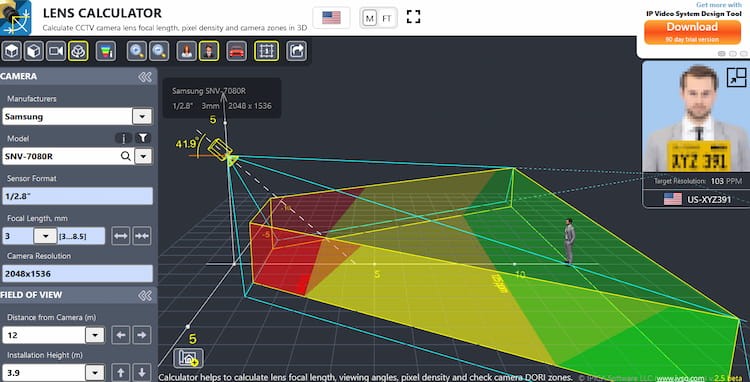Select the female test person icon

tap(187, 51)
